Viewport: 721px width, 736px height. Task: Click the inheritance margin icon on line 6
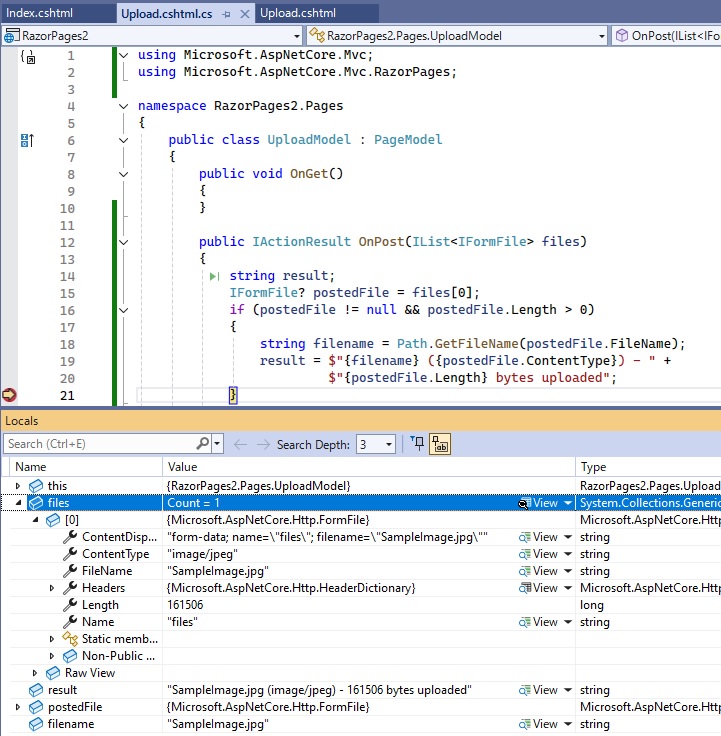coord(27,140)
